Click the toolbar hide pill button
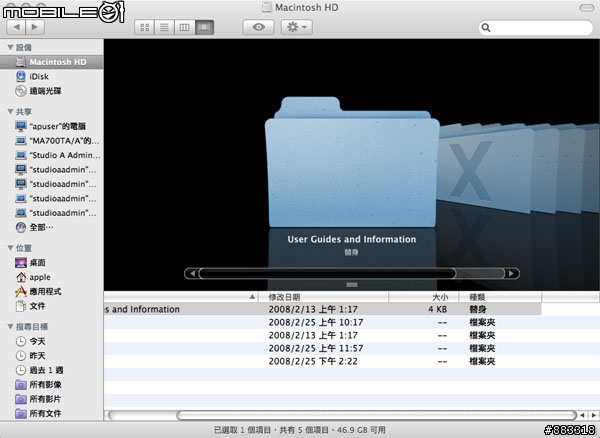 pos(587,8)
